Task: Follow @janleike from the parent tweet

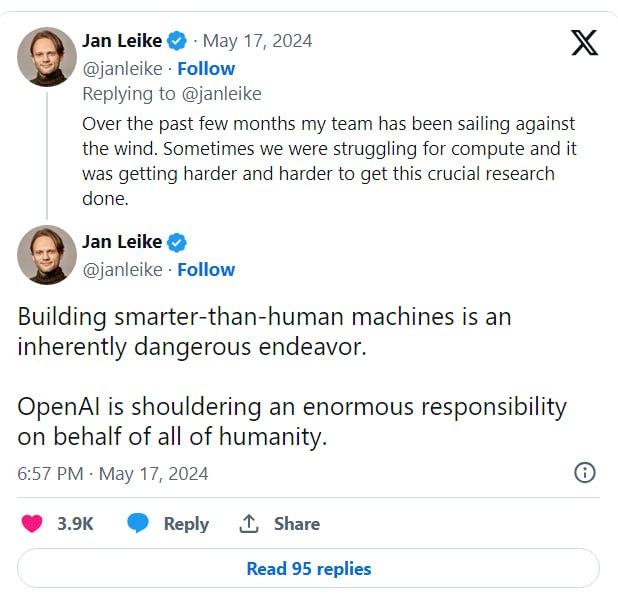Action: pos(206,69)
